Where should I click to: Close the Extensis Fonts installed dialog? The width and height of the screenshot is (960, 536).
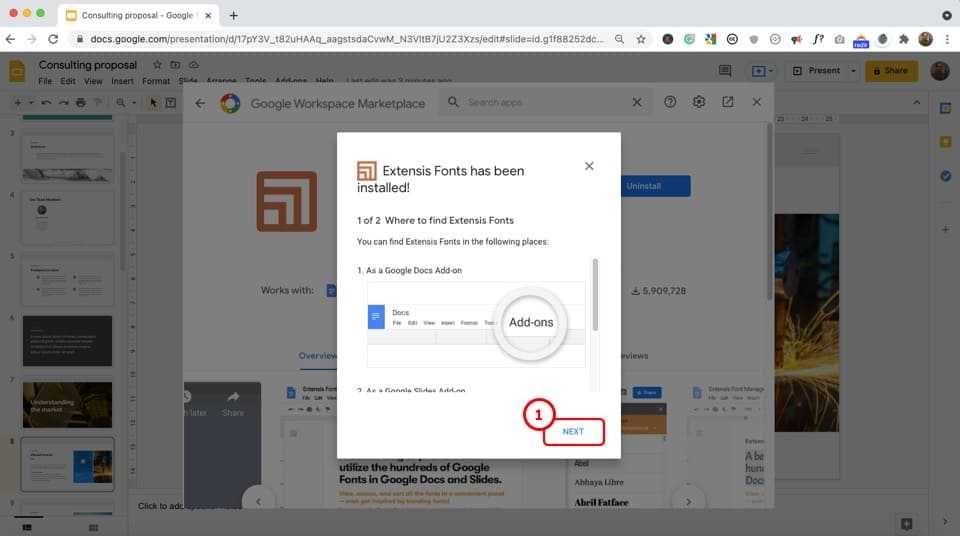point(589,166)
